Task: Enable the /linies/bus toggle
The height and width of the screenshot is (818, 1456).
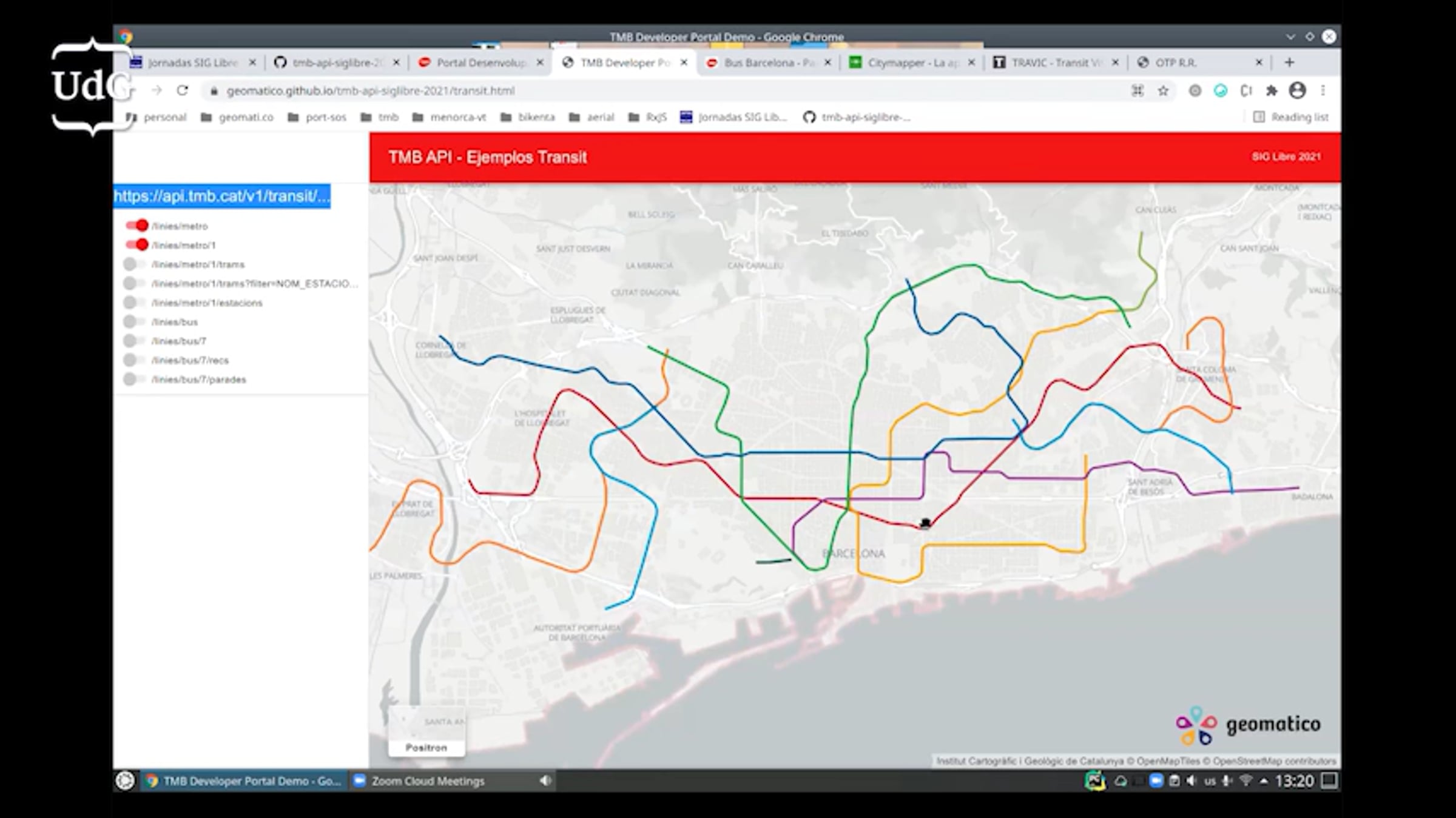Action: 134,322
